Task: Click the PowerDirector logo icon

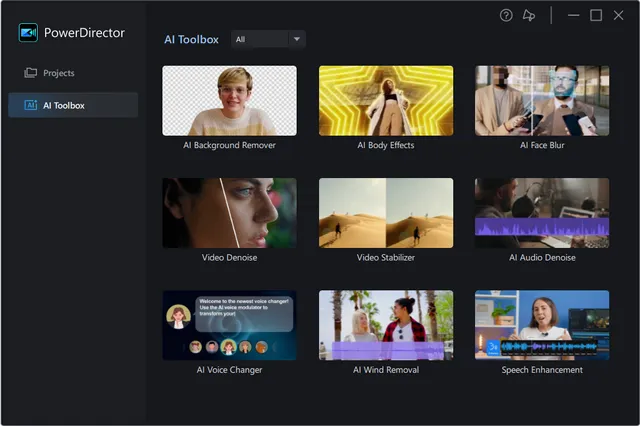Action: click(x=28, y=32)
